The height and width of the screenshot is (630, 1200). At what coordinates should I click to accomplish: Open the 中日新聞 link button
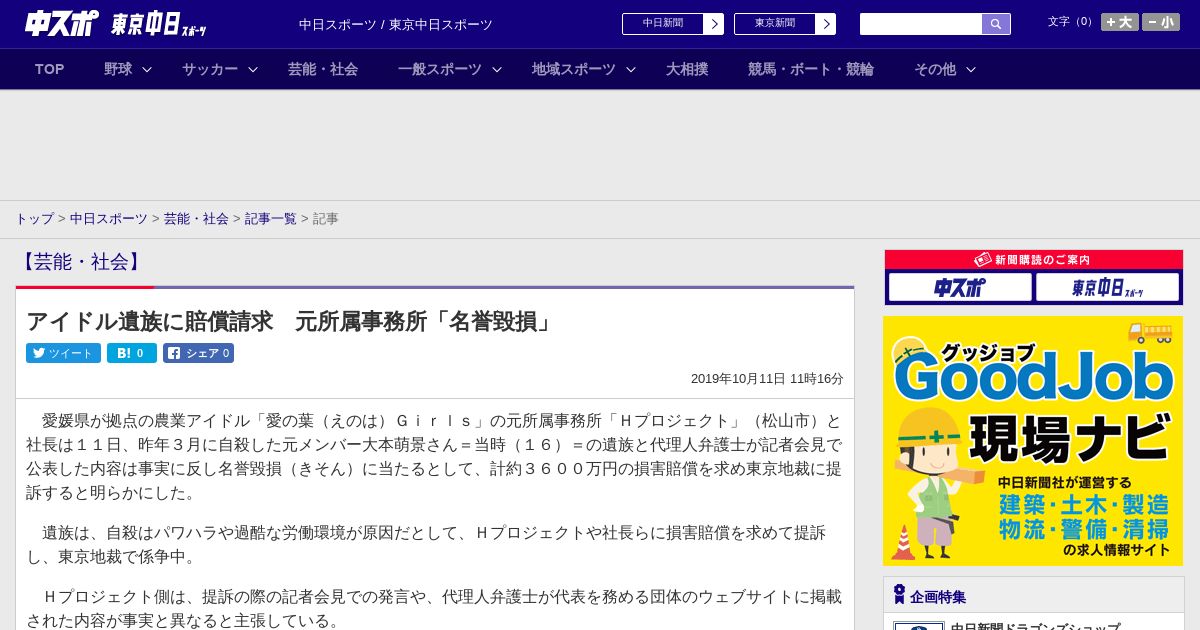pyautogui.click(x=662, y=24)
